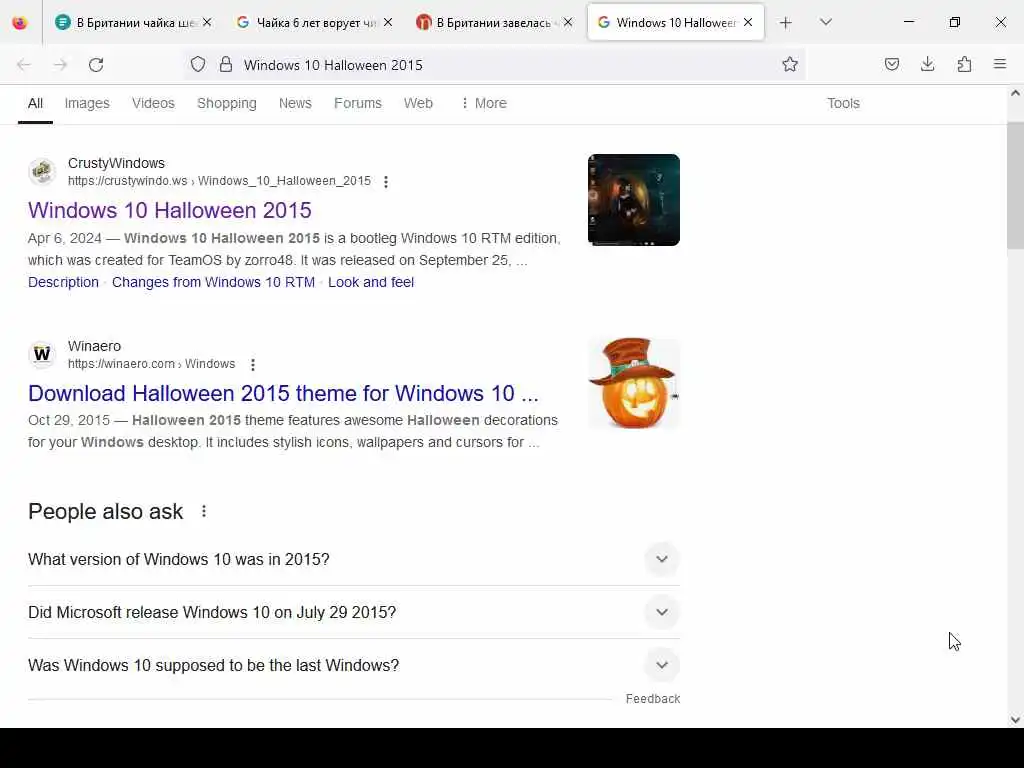Open the list all tabs chevron
The image size is (1024, 768).
pyautogui.click(x=825, y=22)
